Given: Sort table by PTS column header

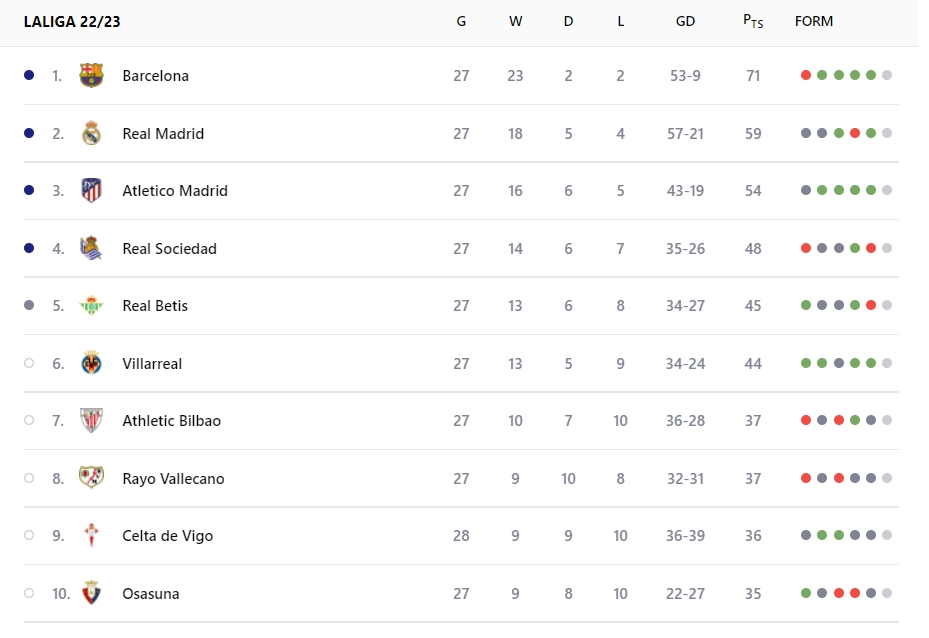Looking at the screenshot, I should click(x=753, y=21).
